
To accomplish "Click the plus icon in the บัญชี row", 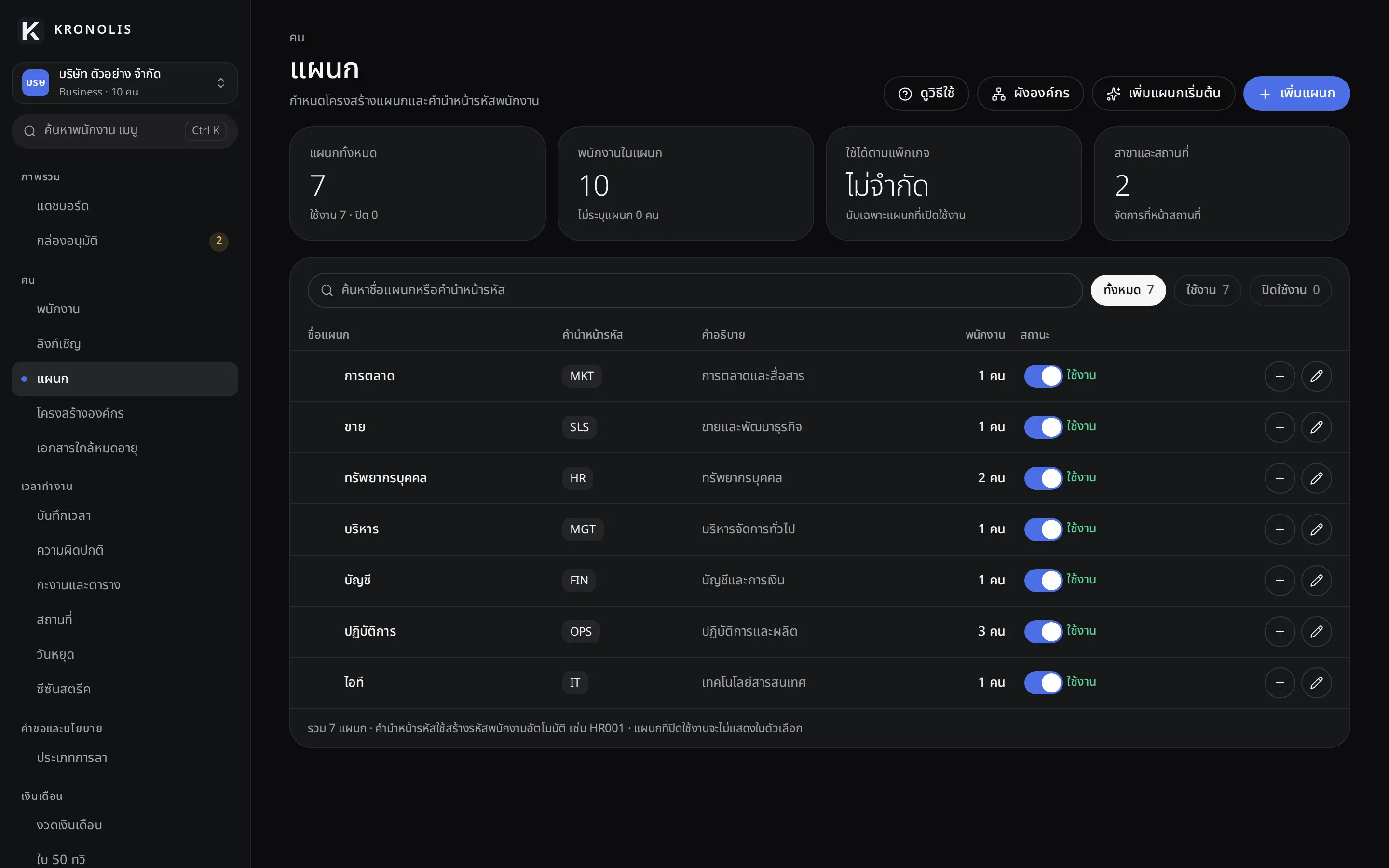I will tap(1280, 581).
